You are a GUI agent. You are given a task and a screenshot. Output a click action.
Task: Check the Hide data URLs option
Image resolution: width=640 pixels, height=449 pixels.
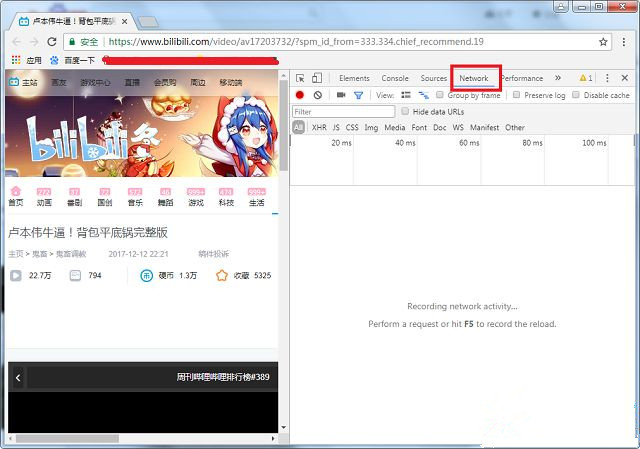(405, 111)
